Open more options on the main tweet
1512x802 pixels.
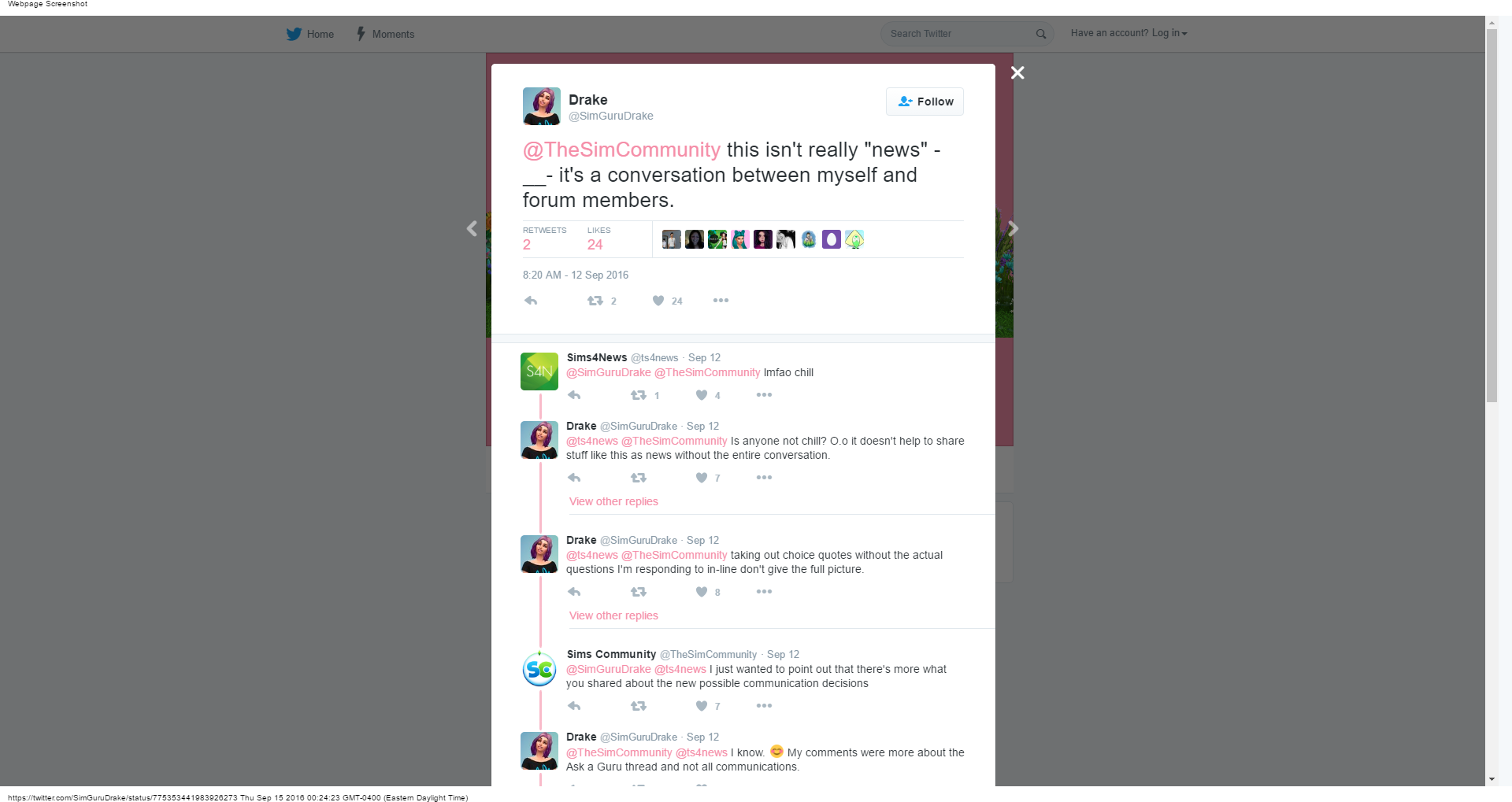[x=721, y=301]
